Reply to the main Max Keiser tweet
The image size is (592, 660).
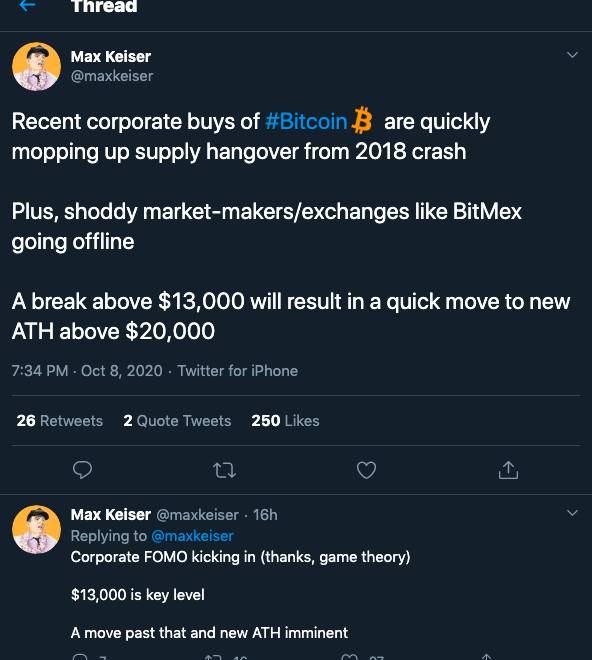(82, 470)
